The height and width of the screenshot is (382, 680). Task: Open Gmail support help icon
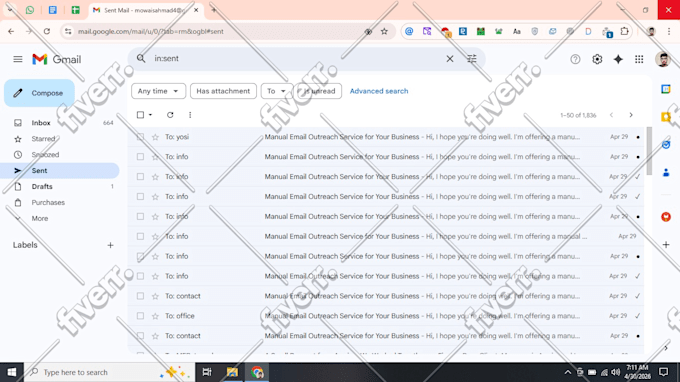[575, 59]
